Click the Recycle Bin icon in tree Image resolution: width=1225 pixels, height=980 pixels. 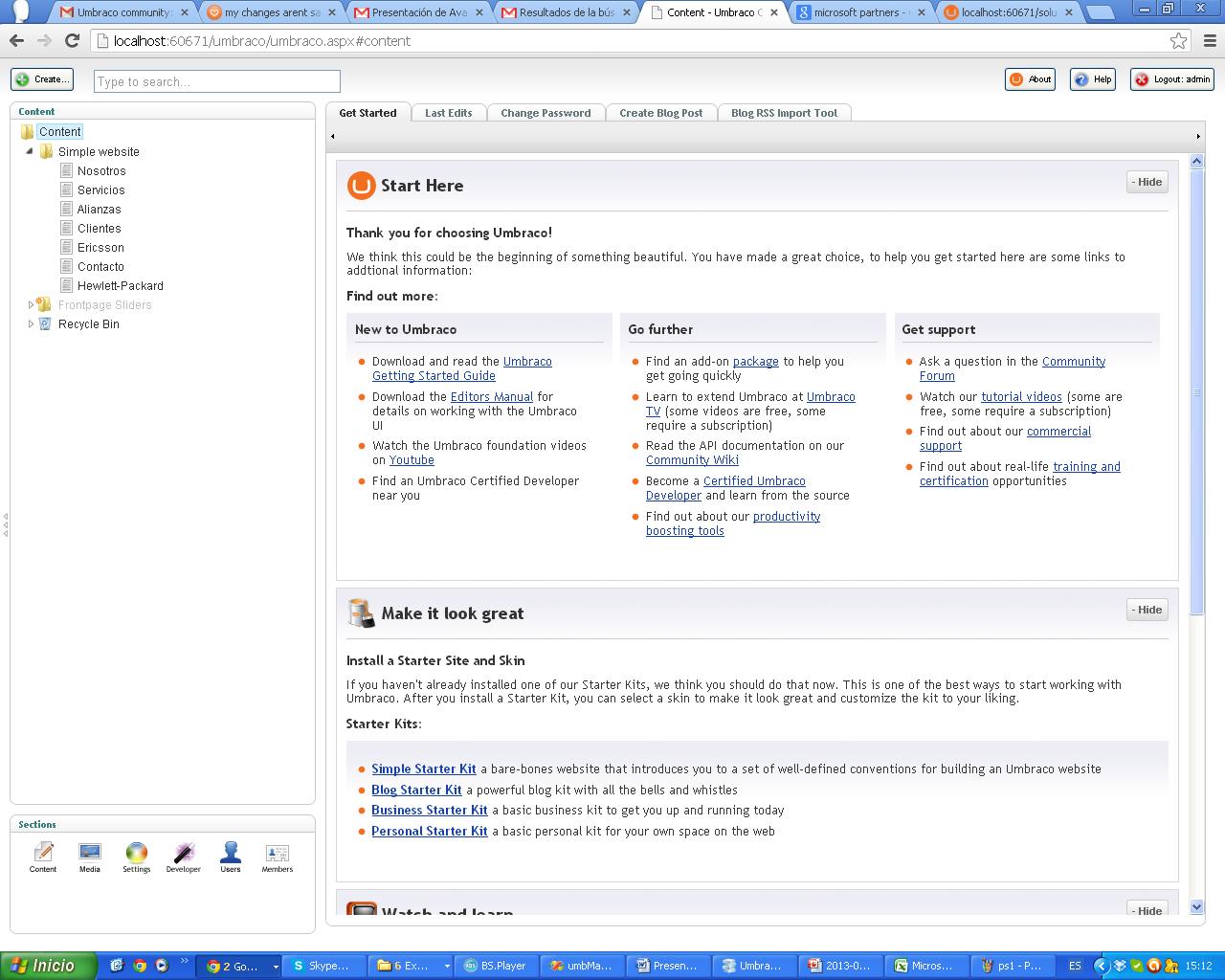45,323
